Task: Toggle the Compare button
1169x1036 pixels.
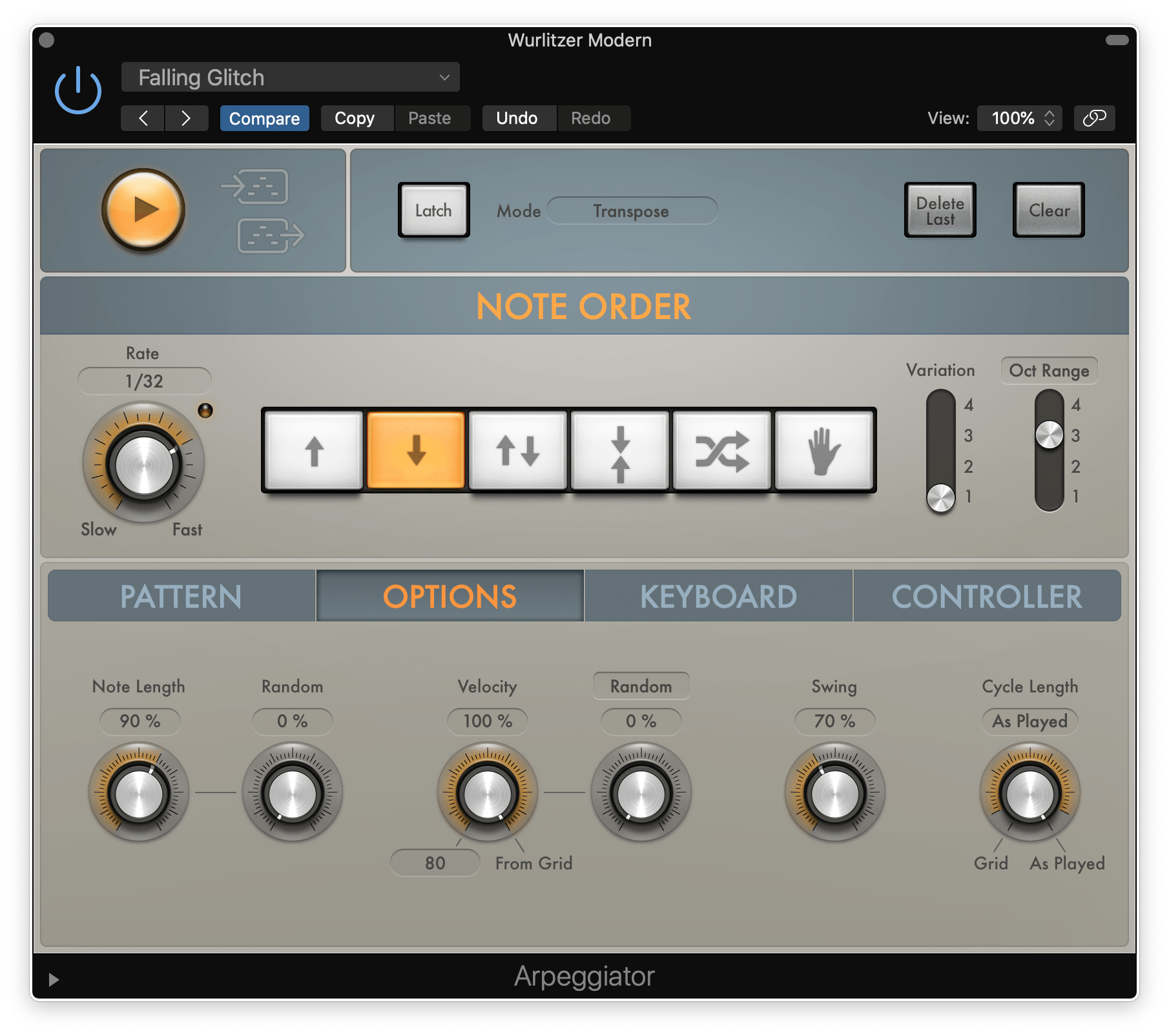Action: [264, 118]
